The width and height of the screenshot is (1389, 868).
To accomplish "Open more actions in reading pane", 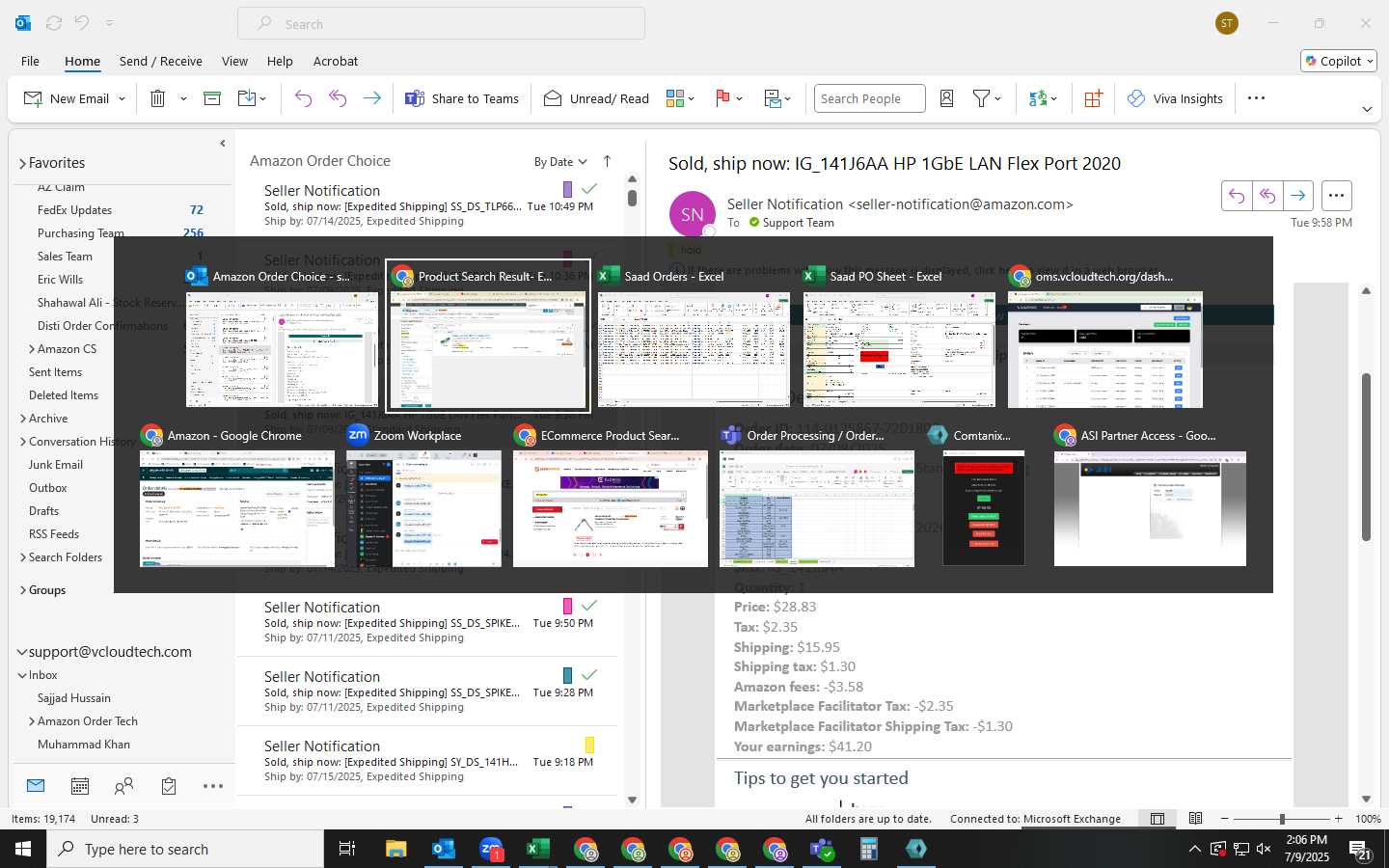I will (1336, 196).
